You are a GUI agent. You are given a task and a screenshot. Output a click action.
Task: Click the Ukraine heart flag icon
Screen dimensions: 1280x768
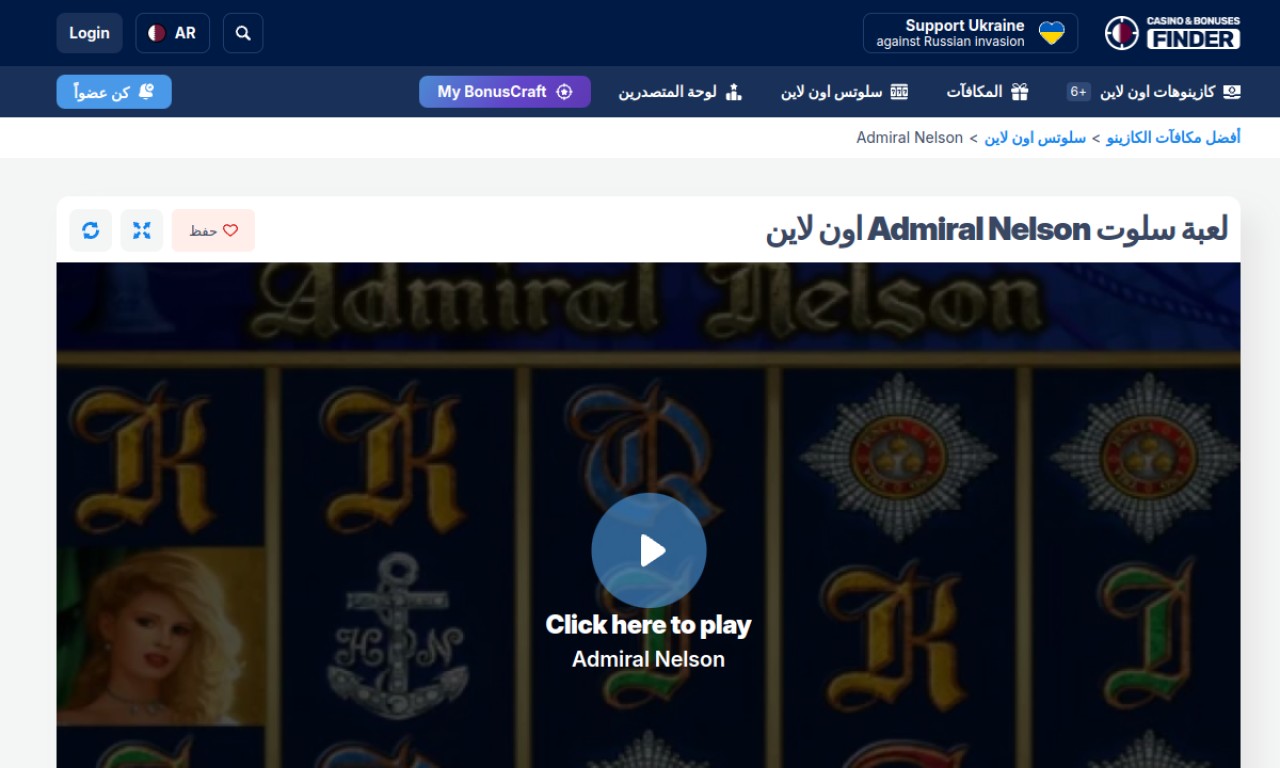(1052, 33)
